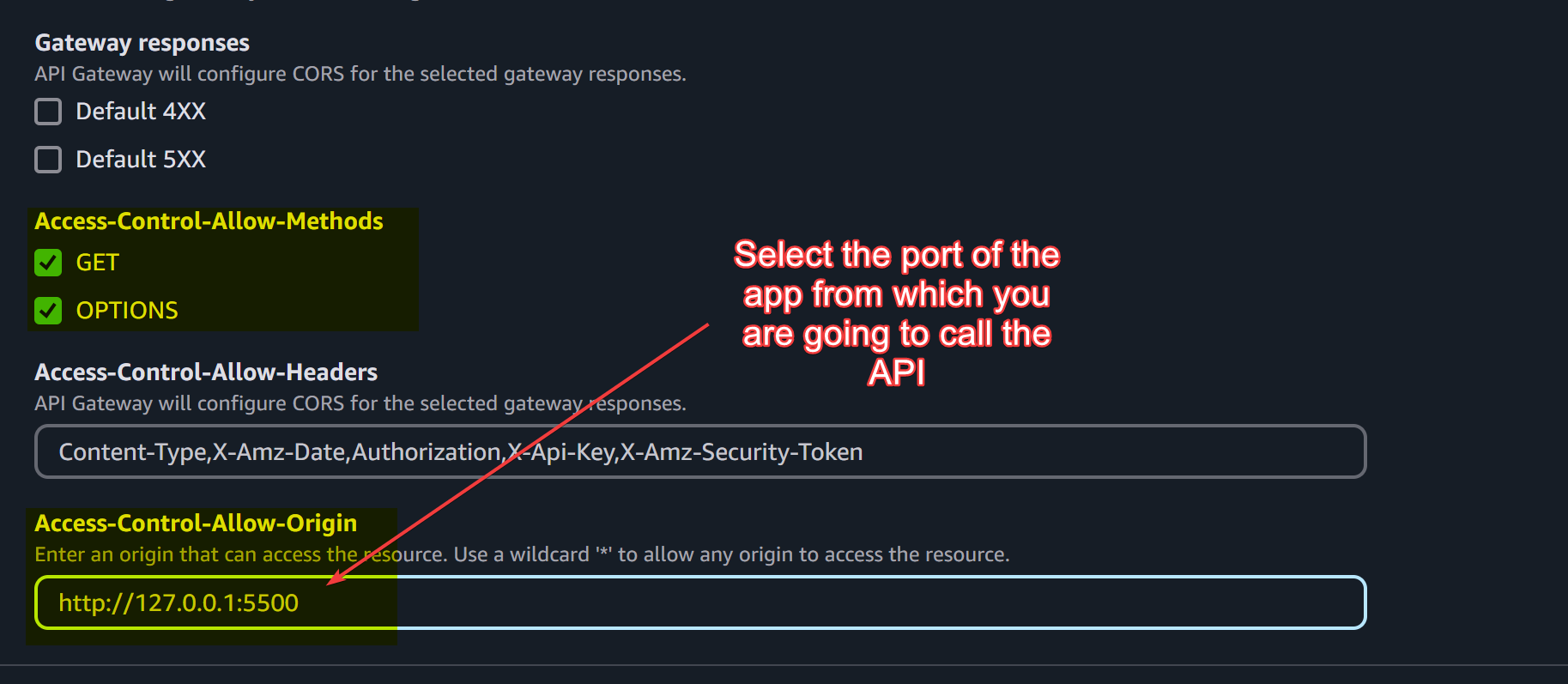Click the "Access-Control-Allow-Methods" heading
The height and width of the screenshot is (684, 1568).
point(209,221)
